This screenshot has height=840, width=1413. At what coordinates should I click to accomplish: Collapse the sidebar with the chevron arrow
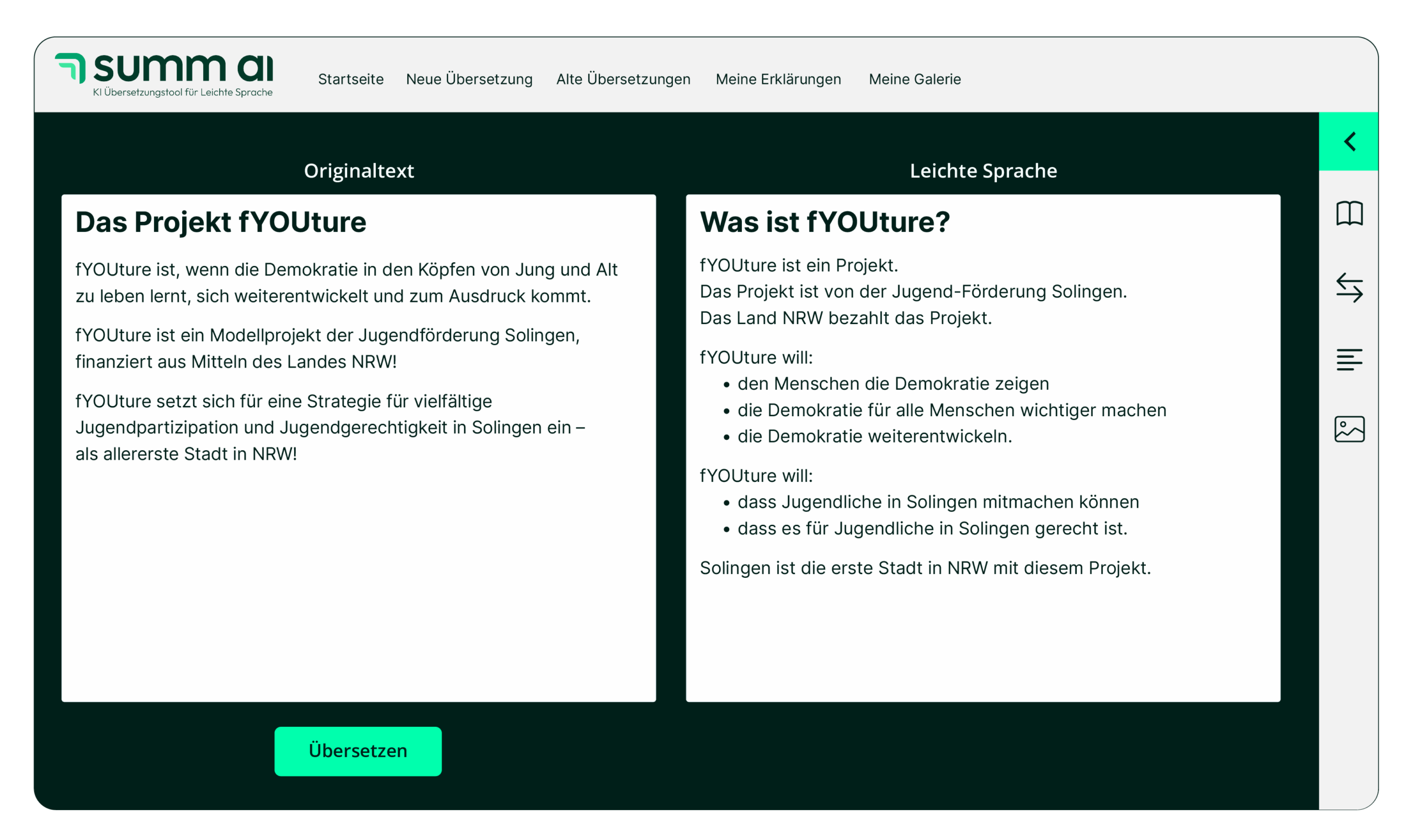click(x=1349, y=141)
